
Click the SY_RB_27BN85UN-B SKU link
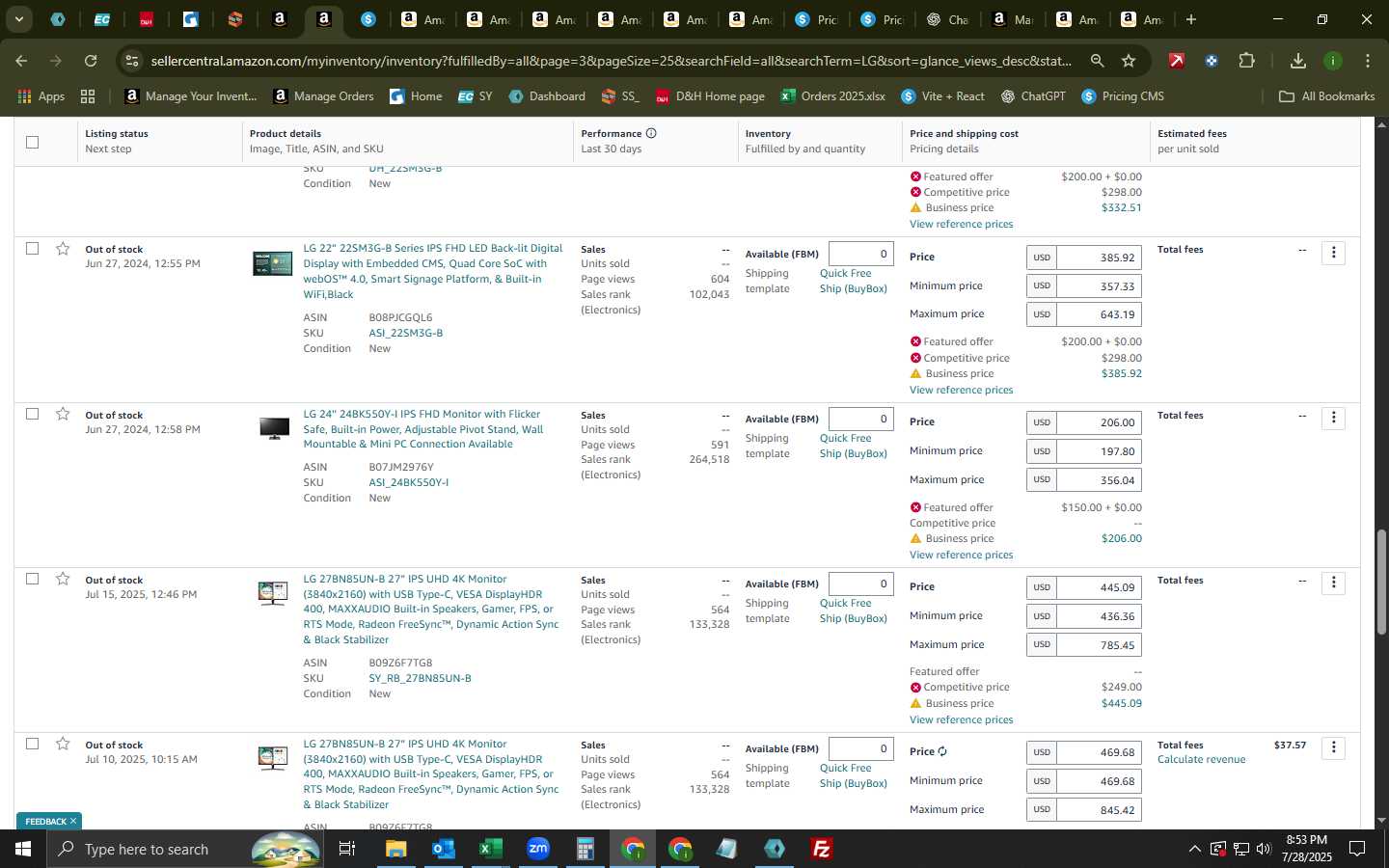pos(420,678)
